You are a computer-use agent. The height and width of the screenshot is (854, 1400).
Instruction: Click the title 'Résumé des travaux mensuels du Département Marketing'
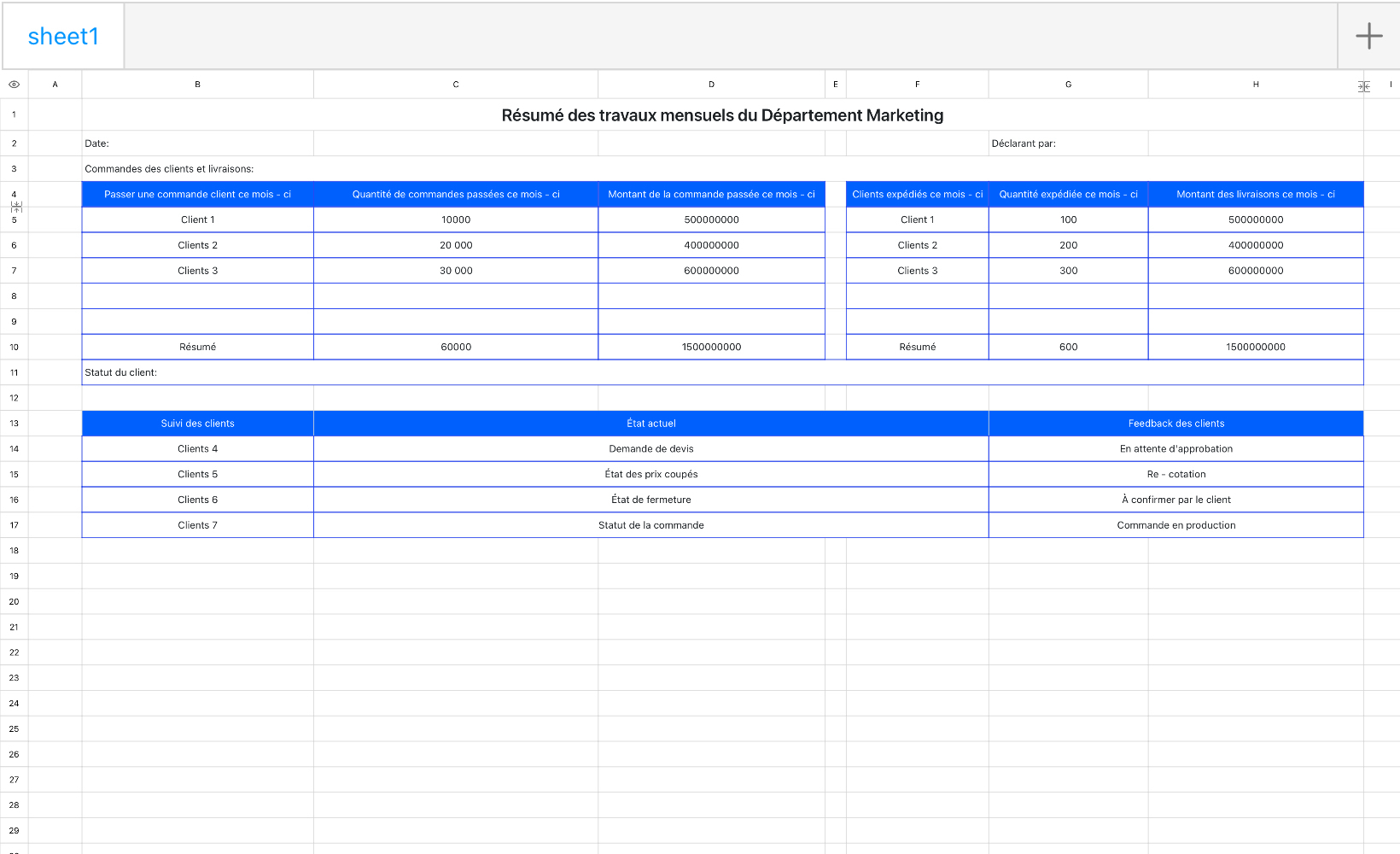[722, 115]
